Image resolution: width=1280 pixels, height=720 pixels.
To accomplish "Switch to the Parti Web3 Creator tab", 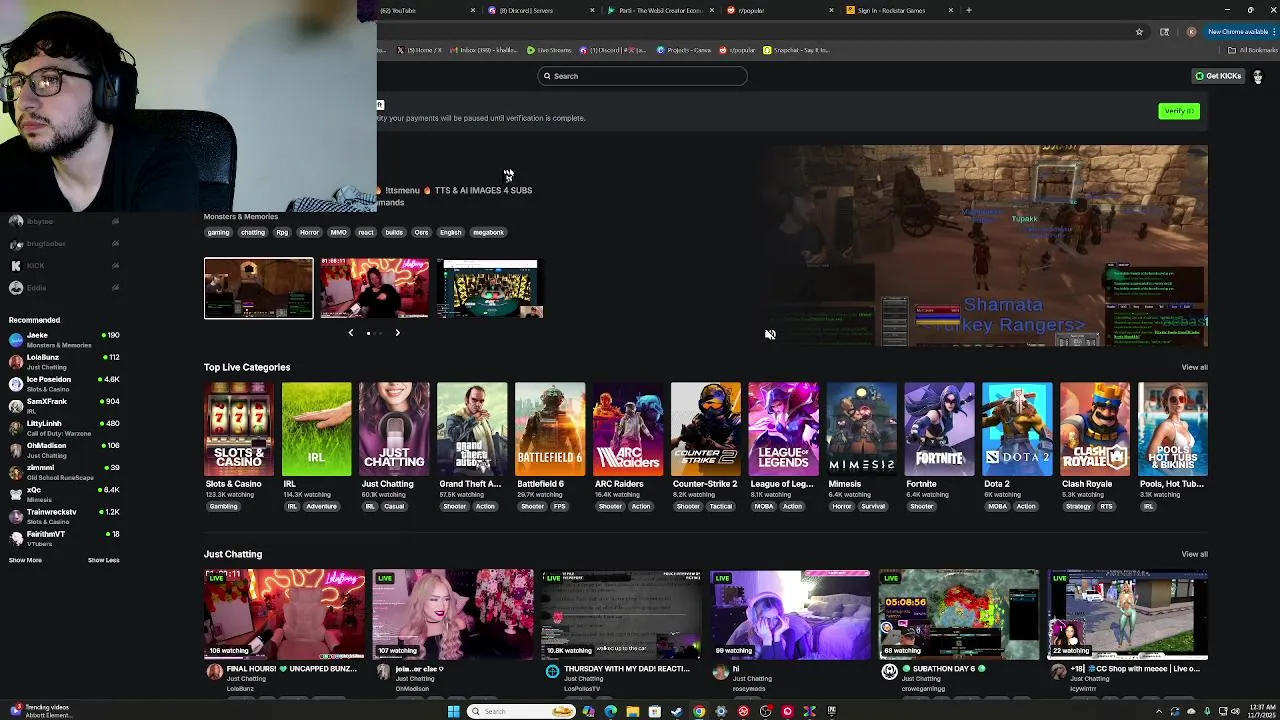I will 660,10.
